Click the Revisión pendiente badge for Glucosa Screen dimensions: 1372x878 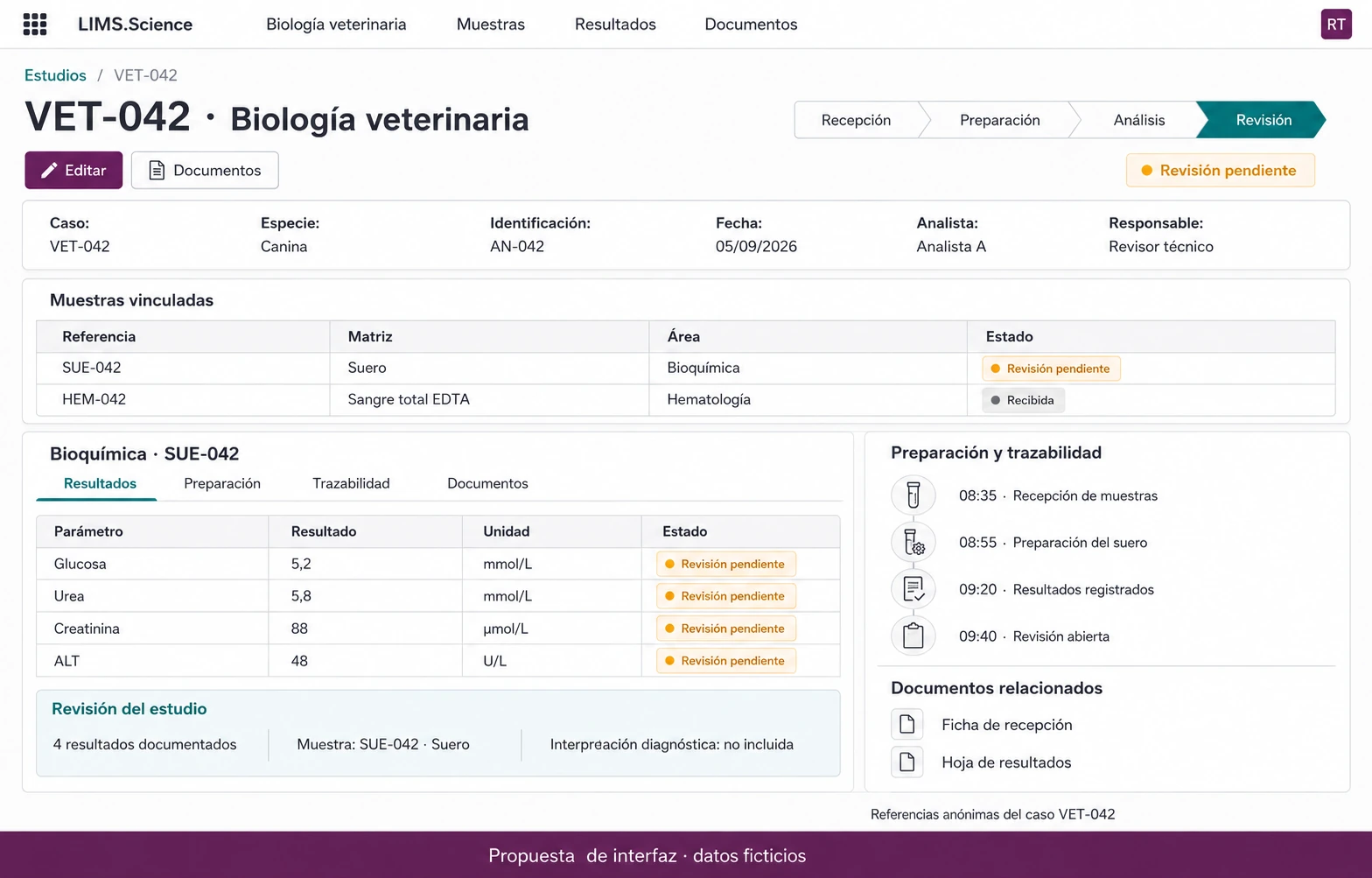[726, 565]
